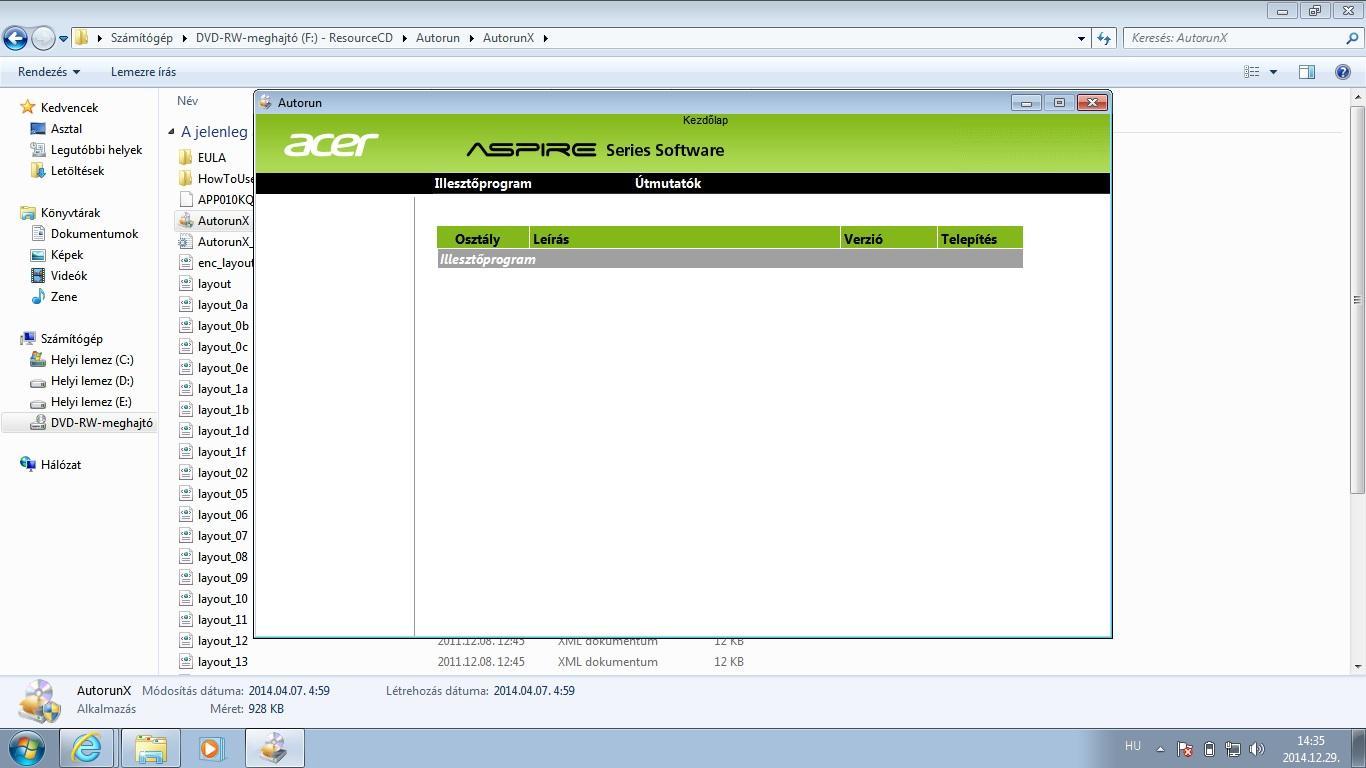This screenshot has height=768, width=1366.
Task: Click the HU language indicator
Action: pyautogui.click(x=1133, y=746)
